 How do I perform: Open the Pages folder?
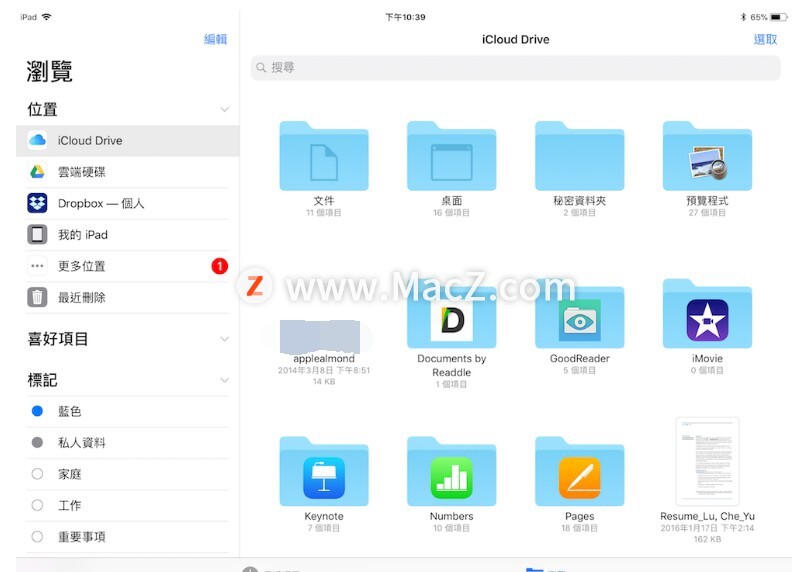pos(579,472)
